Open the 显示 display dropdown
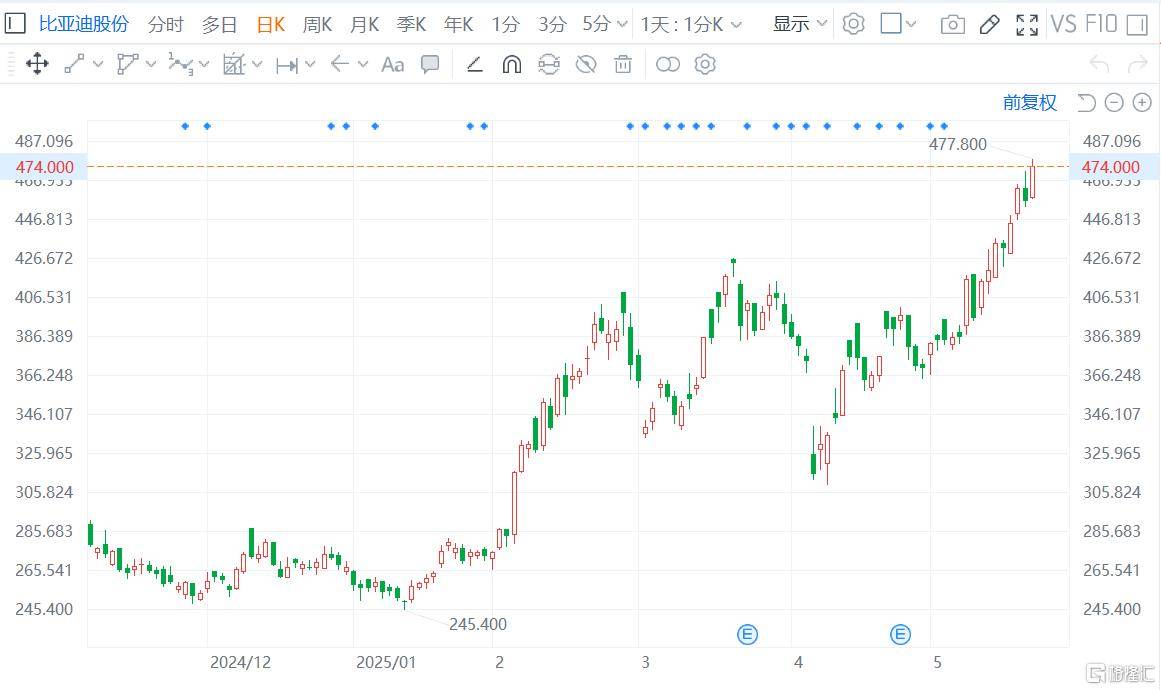The image size is (1161, 690). point(799,25)
